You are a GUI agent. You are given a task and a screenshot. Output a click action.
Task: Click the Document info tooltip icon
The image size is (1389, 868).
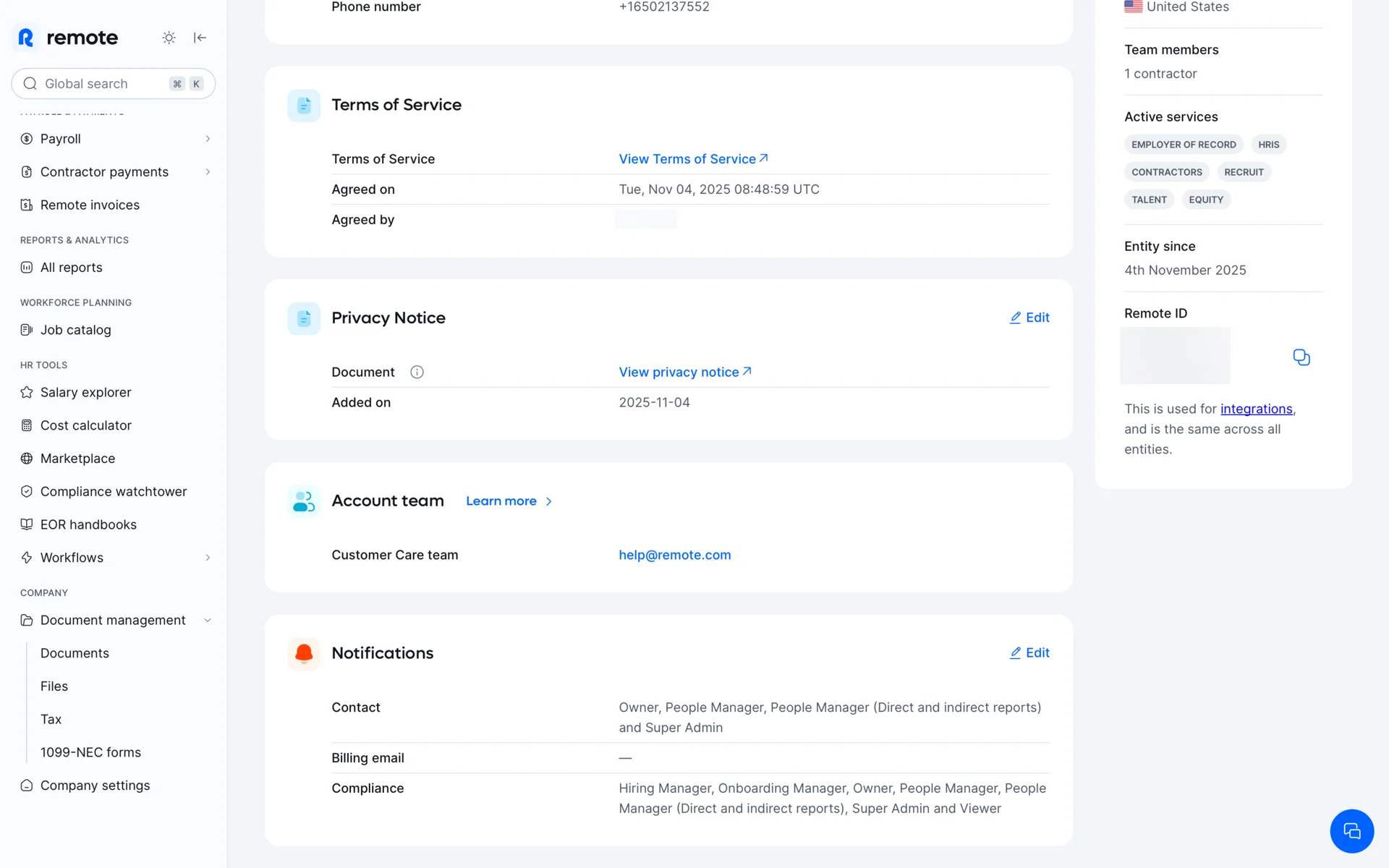[417, 372]
